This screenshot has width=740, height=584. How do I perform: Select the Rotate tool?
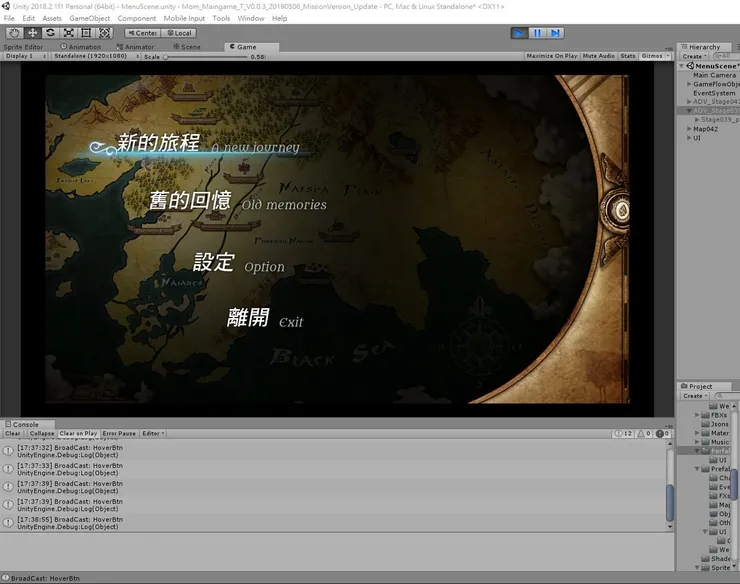click(x=50, y=33)
